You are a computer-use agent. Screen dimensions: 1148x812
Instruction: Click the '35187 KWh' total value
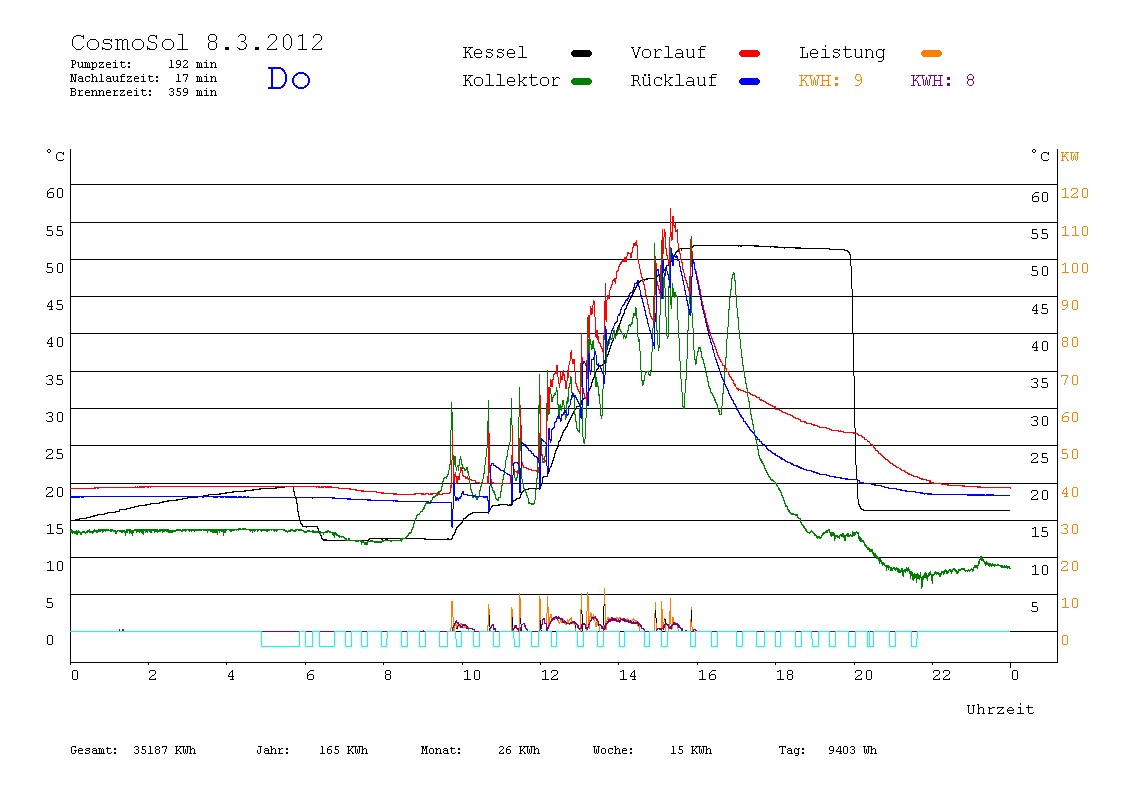(x=165, y=750)
